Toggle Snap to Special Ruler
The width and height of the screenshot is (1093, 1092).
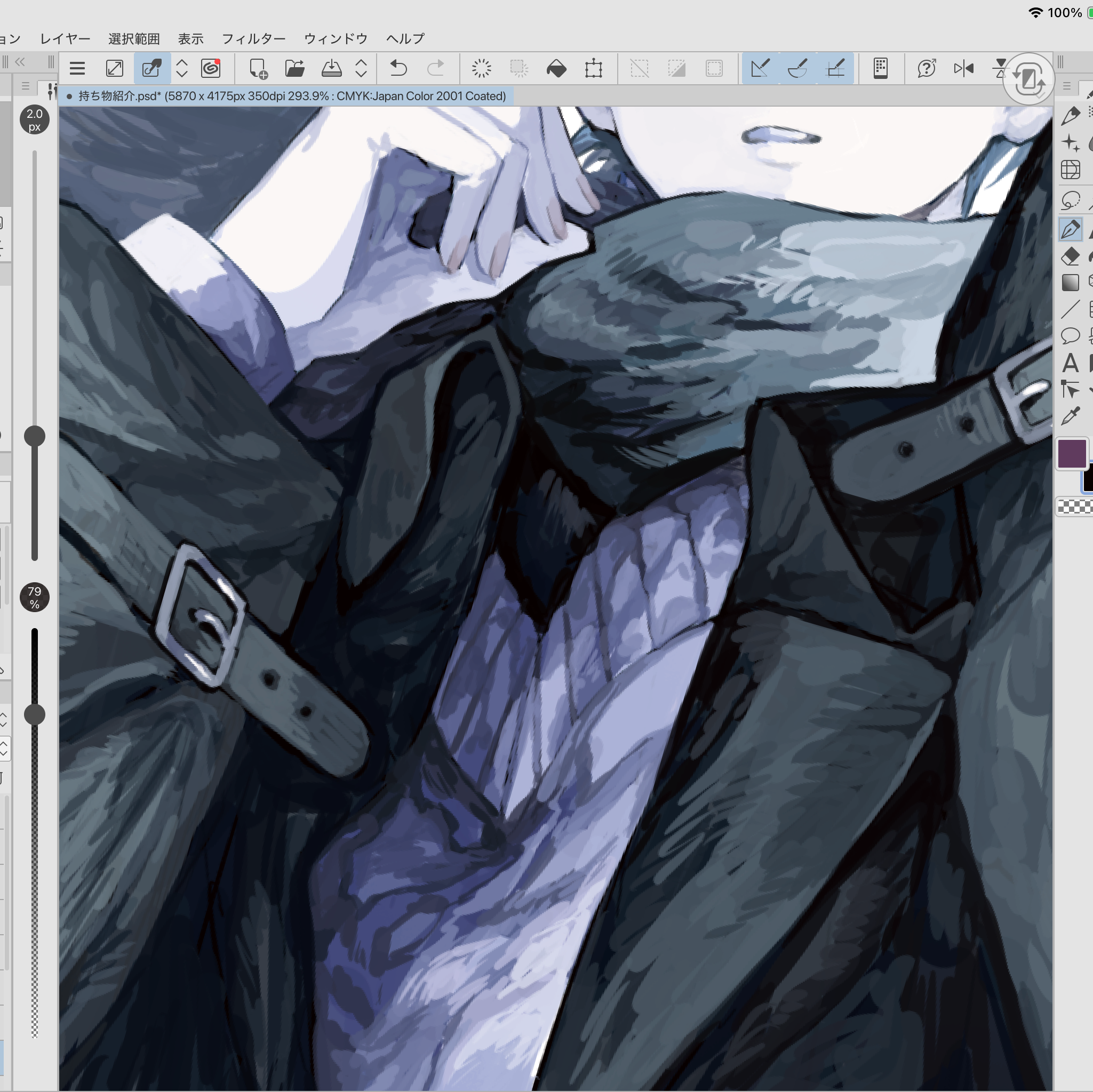(797, 68)
